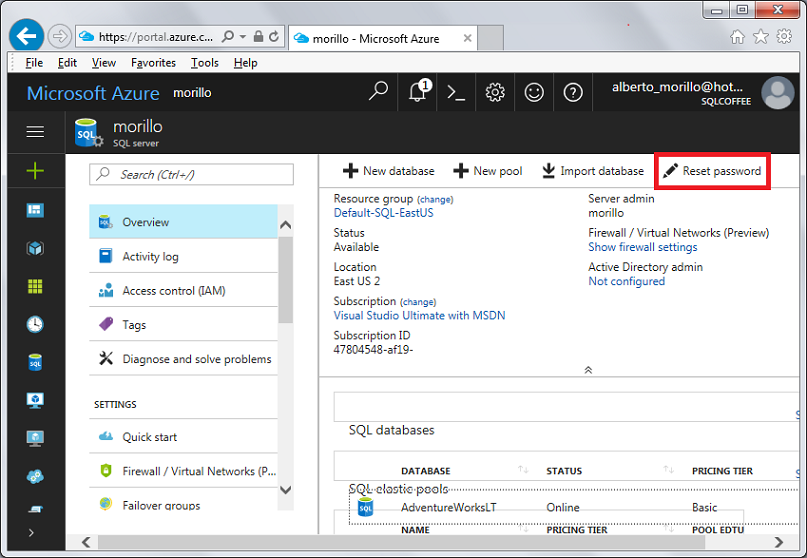Close the morillo browser tab
This screenshot has width=807, height=558.
pos(467,38)
